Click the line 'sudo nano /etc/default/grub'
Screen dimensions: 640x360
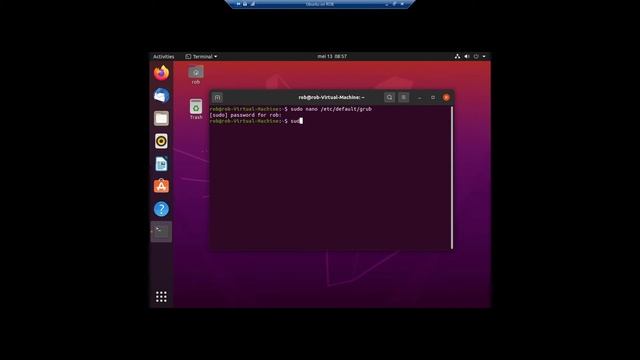coord(331,109)
